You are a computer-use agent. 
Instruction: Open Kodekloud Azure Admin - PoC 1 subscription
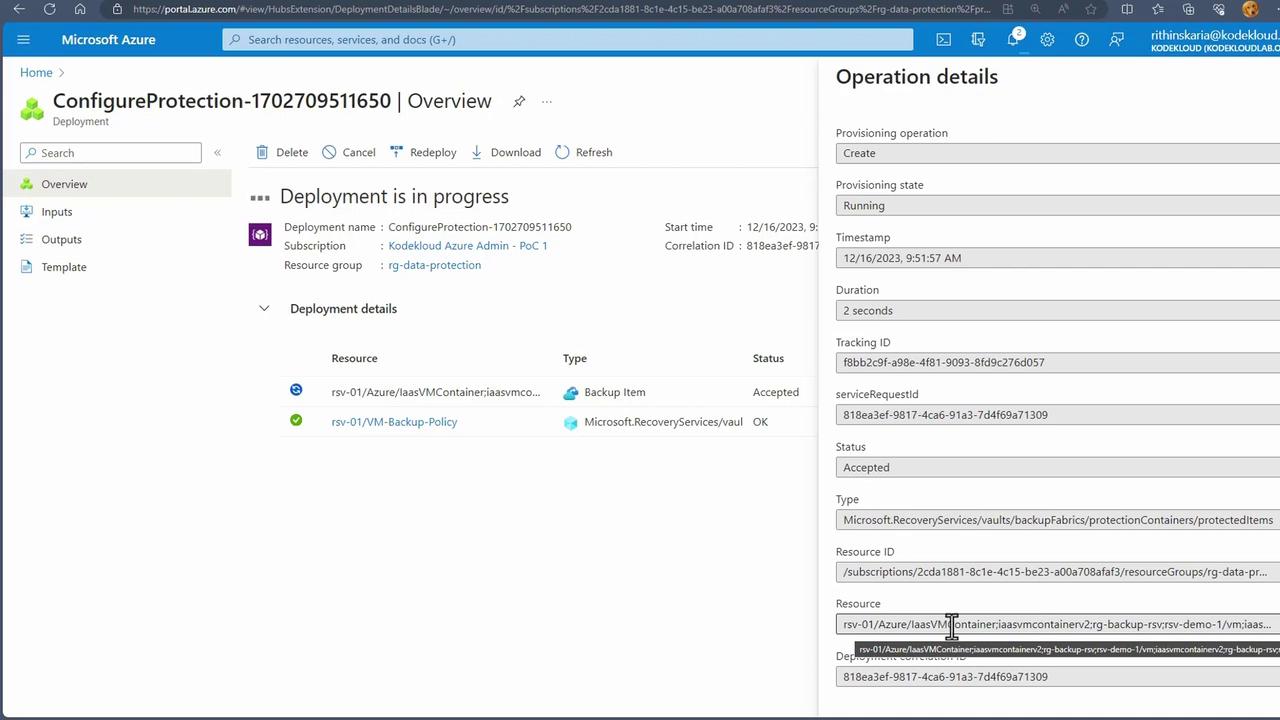pos(468,246)
